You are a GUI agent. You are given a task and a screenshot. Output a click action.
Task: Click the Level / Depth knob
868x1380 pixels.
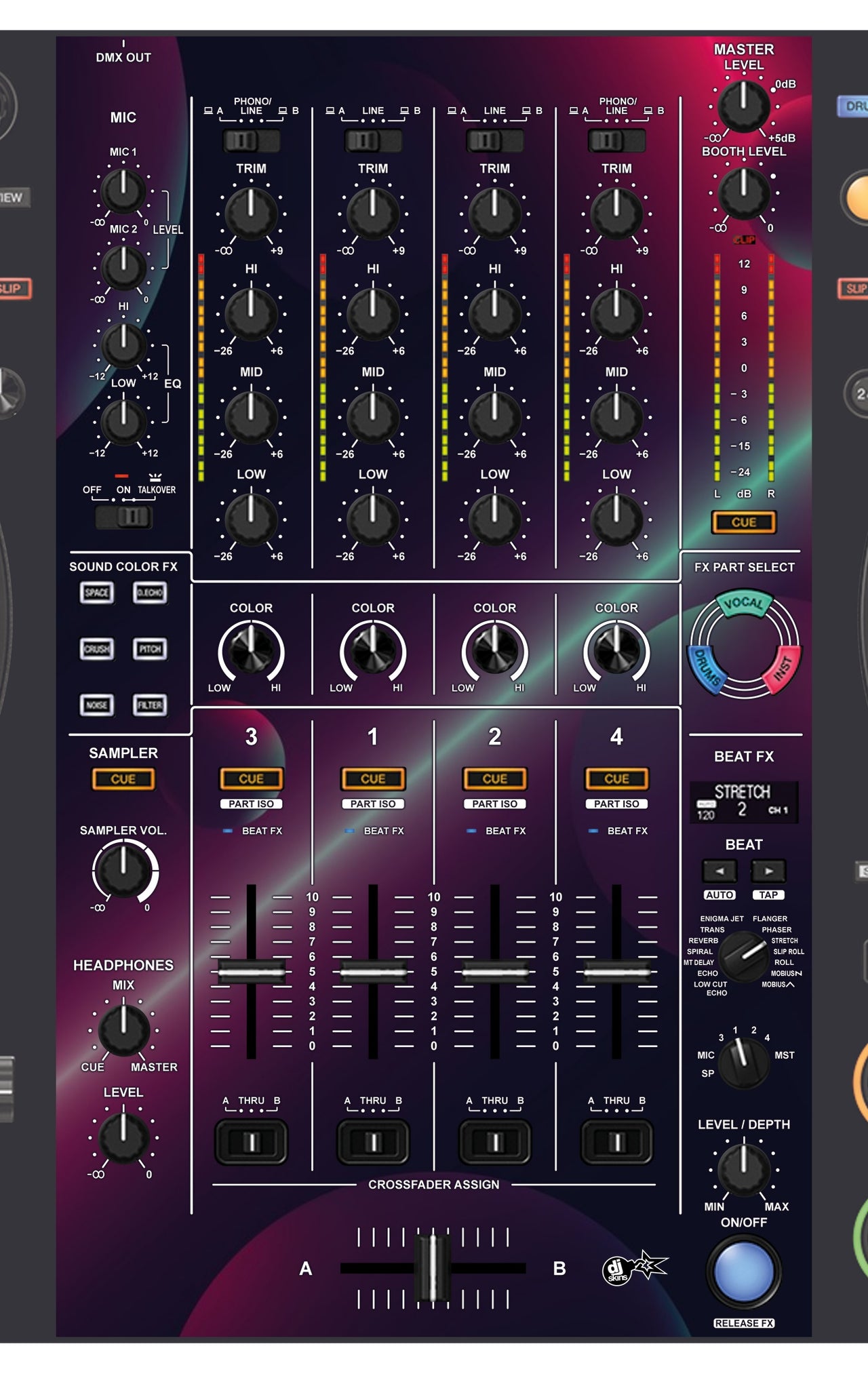pyautogui.click(x=744, y=1169)
